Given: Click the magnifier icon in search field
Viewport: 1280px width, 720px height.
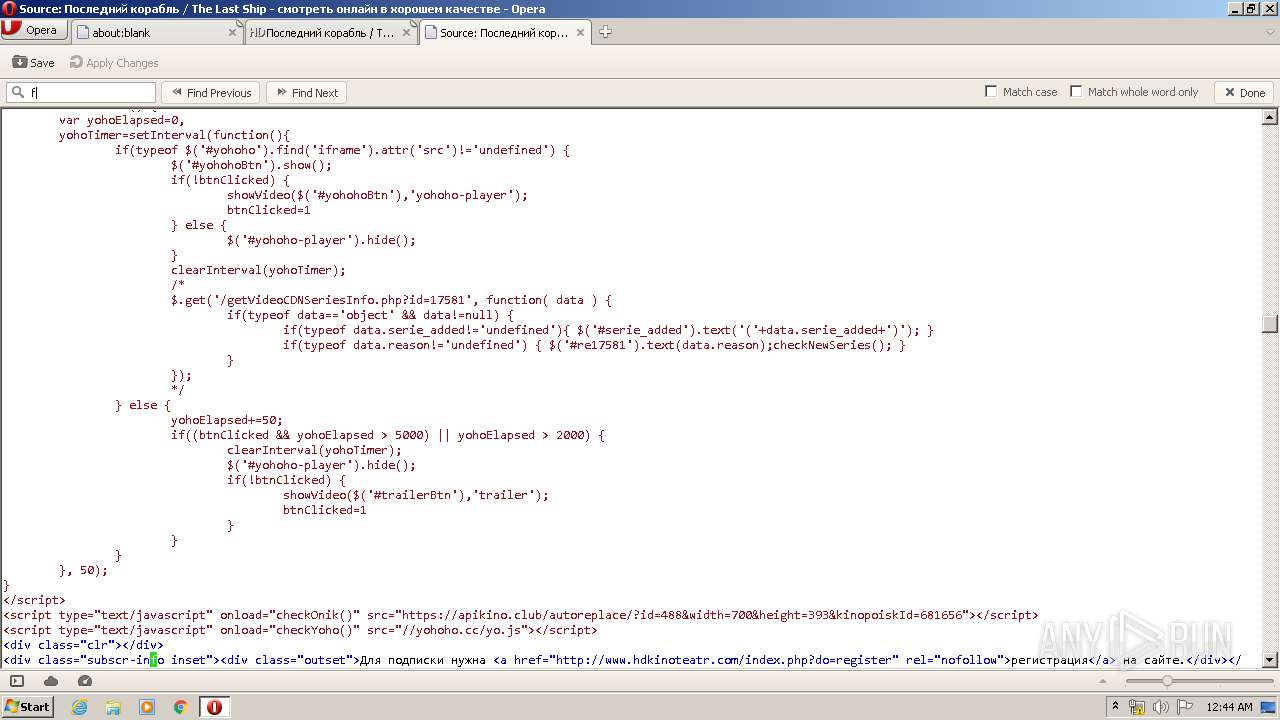Looking at the screenshot, I should 17,93.
